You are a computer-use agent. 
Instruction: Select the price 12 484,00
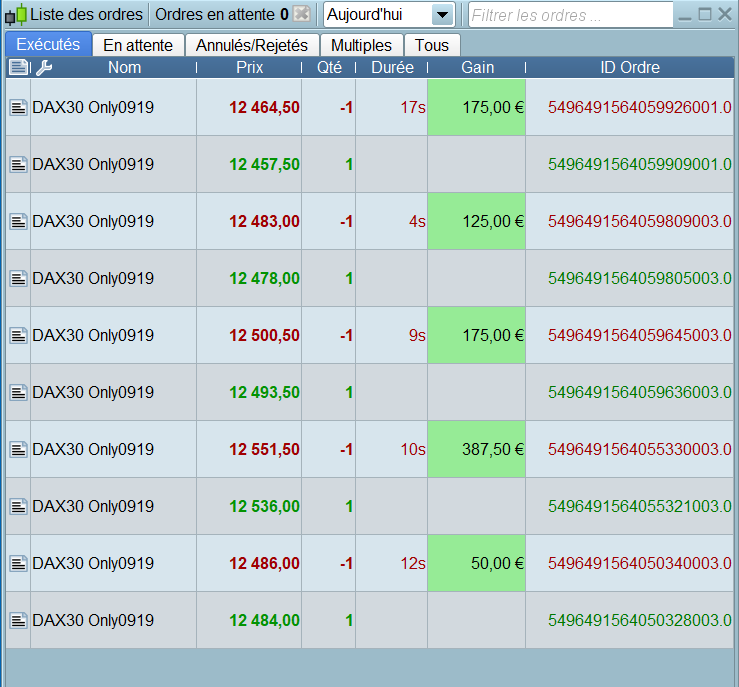click(x=264, y=621)
